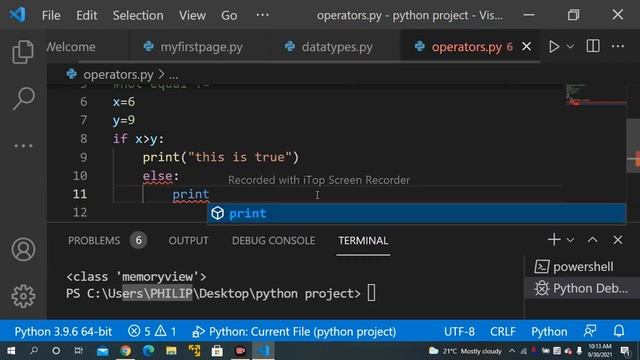
Task: Click line number 8 in gutter
Action: pos(83,139)
